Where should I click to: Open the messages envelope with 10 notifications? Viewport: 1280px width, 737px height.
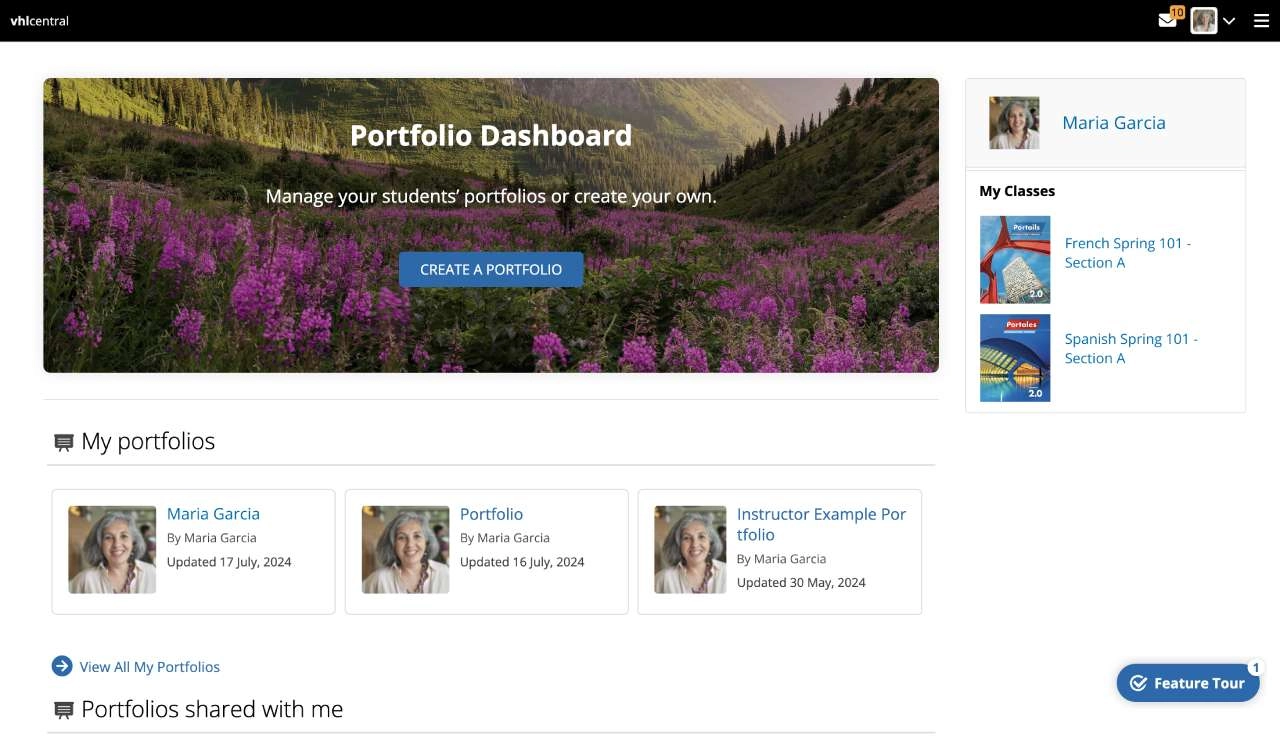(1167, 19)
